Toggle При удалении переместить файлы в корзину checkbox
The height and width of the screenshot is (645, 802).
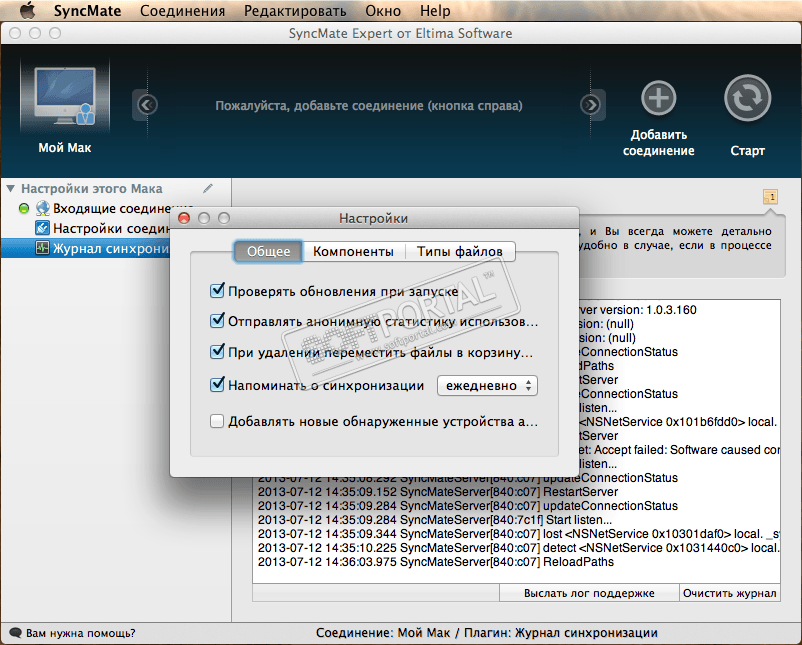tap(217, 352)
